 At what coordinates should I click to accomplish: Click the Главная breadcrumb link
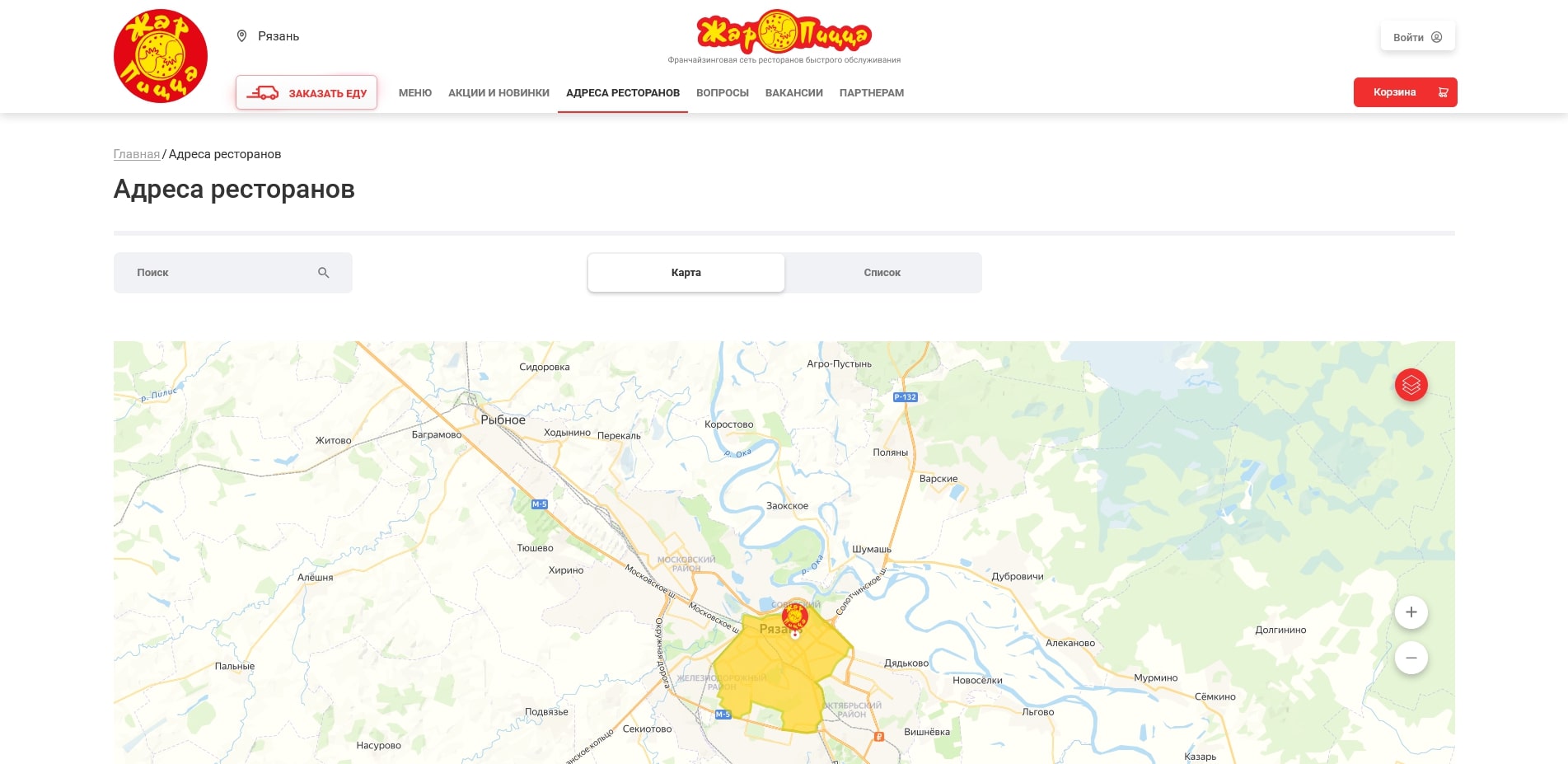pos(137,154)
